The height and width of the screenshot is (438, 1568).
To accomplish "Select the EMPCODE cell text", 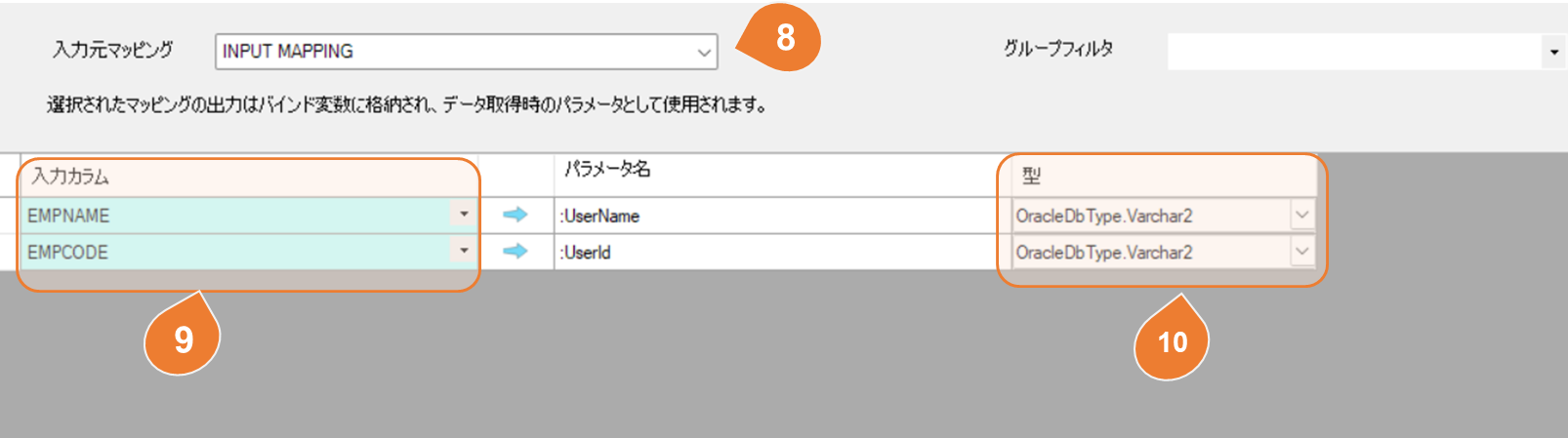I will 67,252.
